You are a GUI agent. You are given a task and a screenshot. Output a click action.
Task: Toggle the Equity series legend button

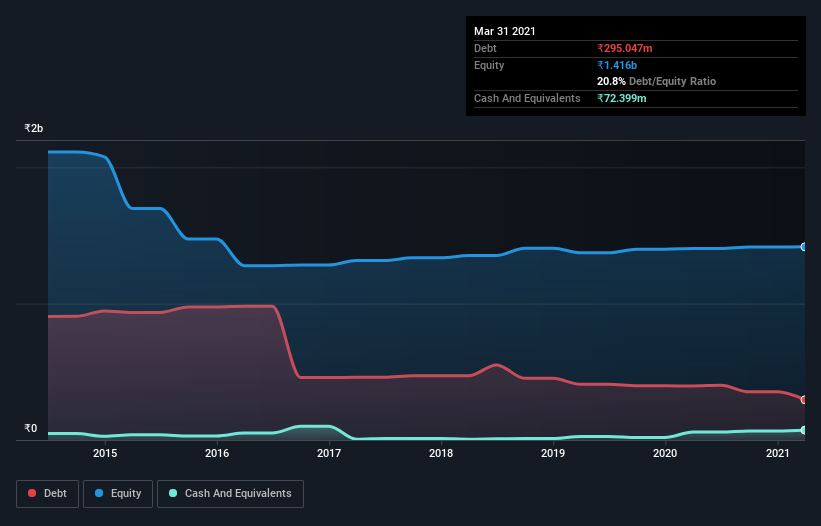[x=118, y=494]
